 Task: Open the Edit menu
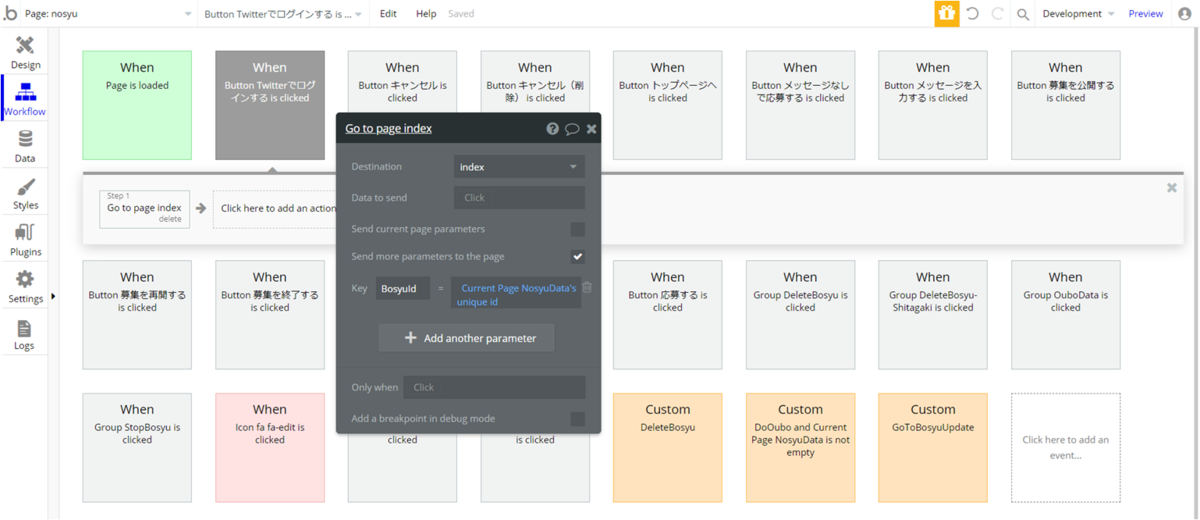pyautogui.click(x=388, y=14)
